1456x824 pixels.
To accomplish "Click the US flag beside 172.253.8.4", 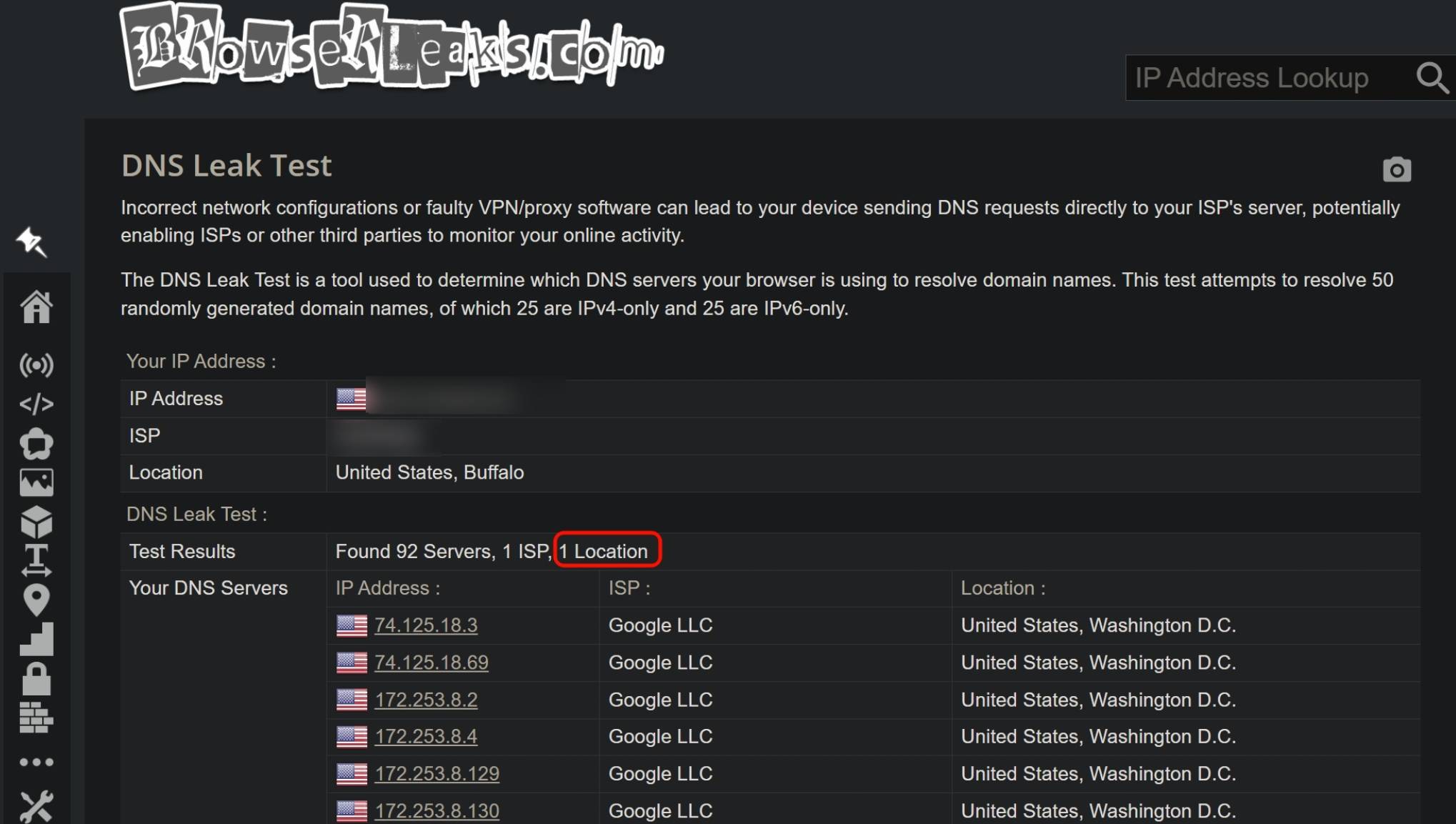I will point(351,737).
